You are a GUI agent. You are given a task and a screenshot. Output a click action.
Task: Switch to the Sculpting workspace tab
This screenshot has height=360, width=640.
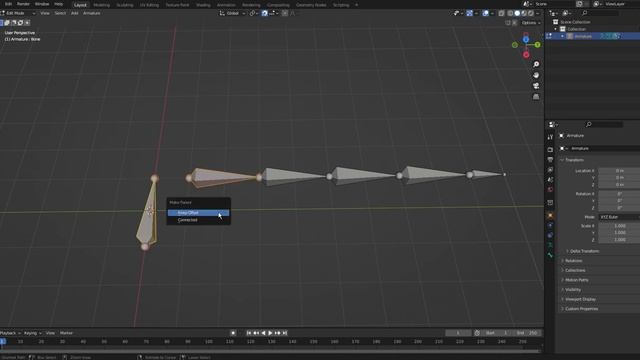125,5
